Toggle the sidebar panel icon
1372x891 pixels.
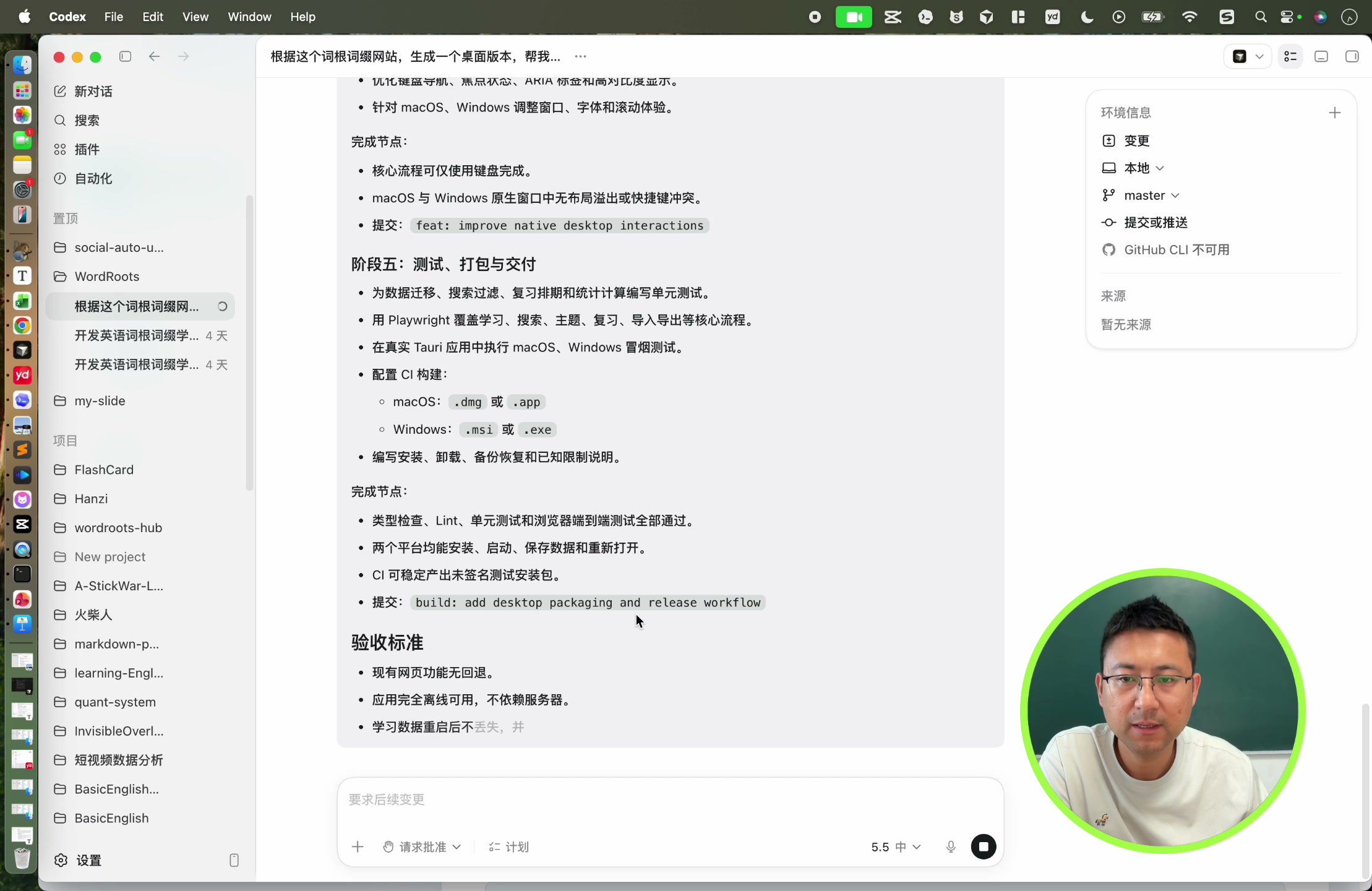coord(125,56)
